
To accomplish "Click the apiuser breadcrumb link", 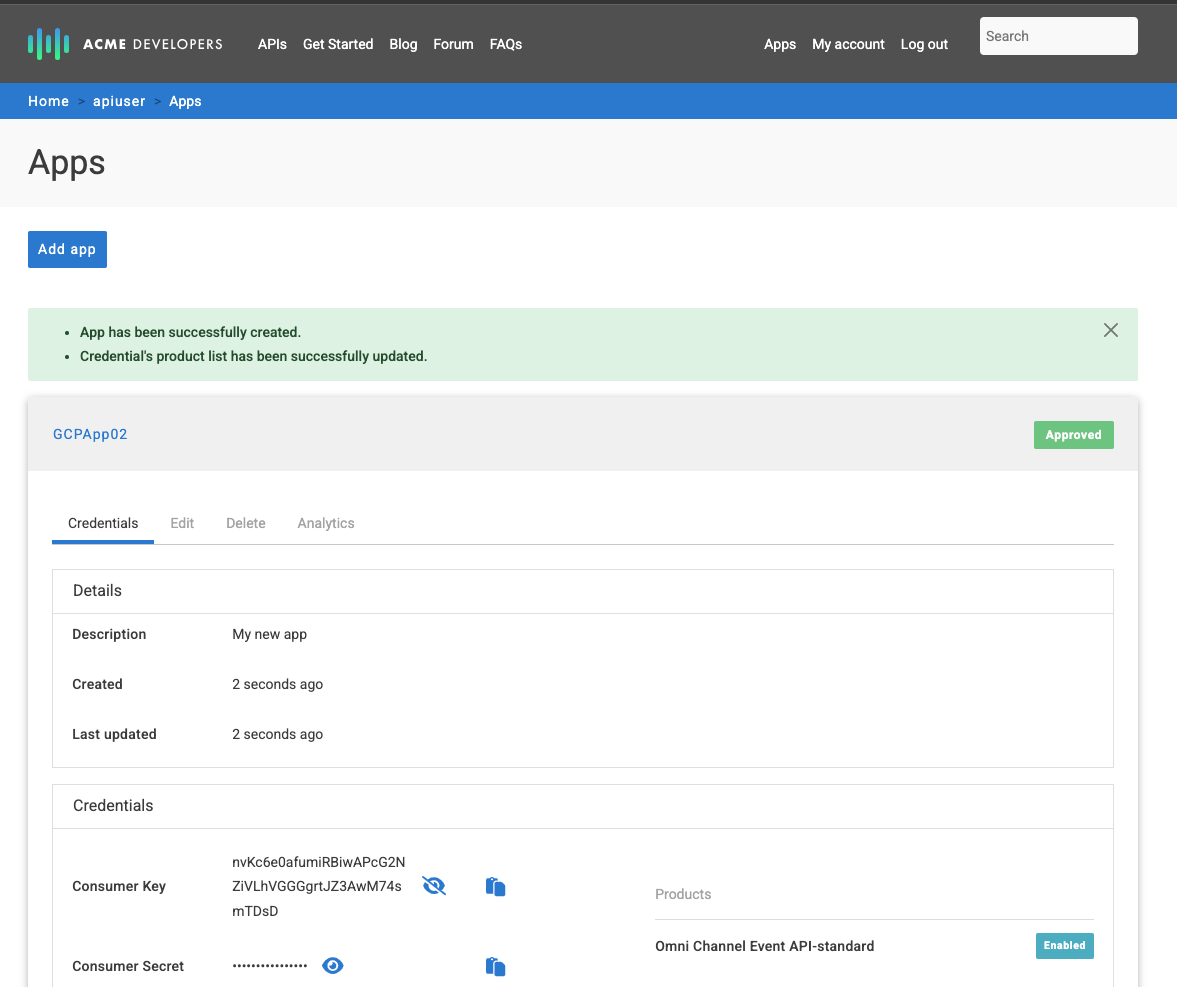I will tap(119, 101).
